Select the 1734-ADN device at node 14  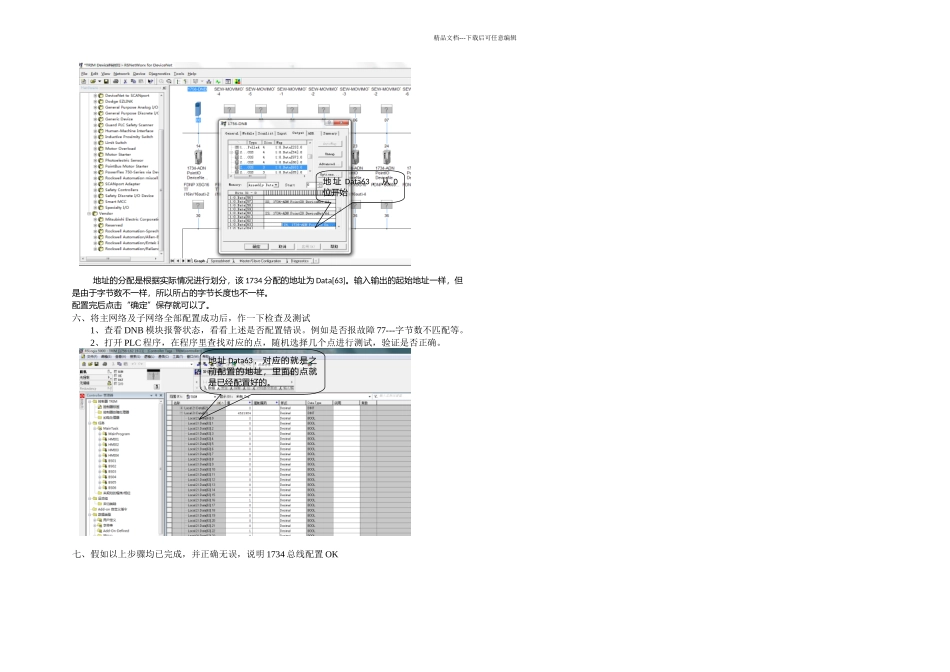click(x=198, y=158)
